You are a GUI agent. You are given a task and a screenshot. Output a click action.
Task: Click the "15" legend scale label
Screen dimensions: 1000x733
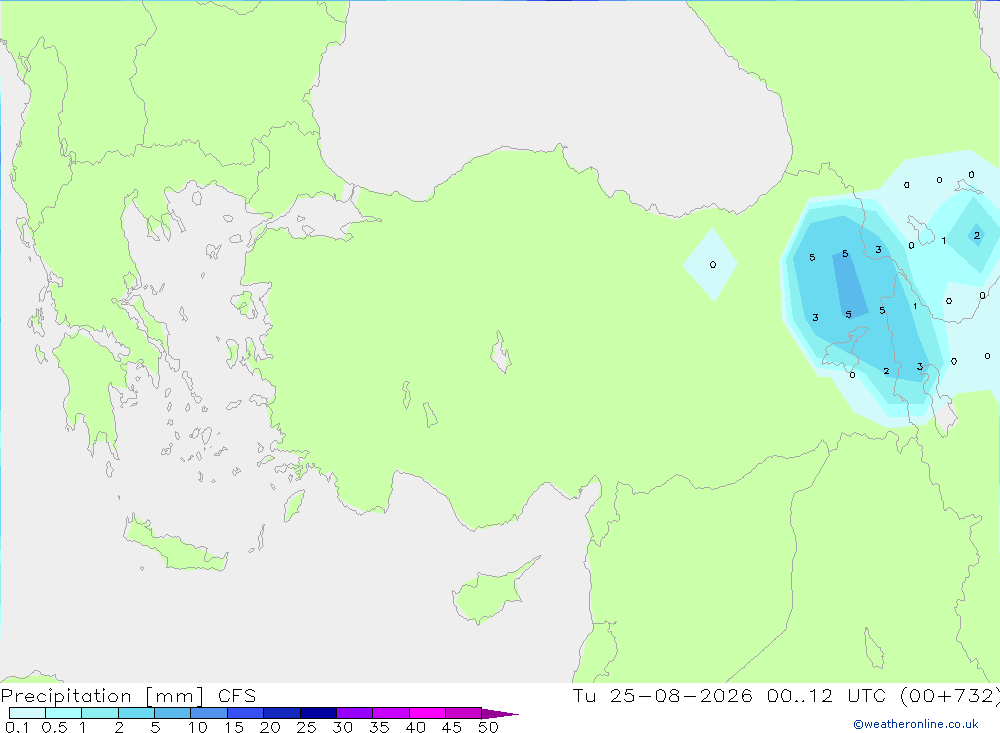click(234, 727)
